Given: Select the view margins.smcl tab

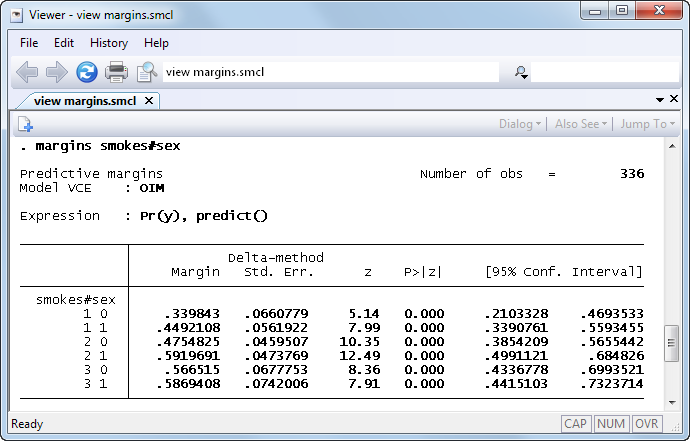Looking at the screenshot, I should pyautogui.click(x=86, y=100).
